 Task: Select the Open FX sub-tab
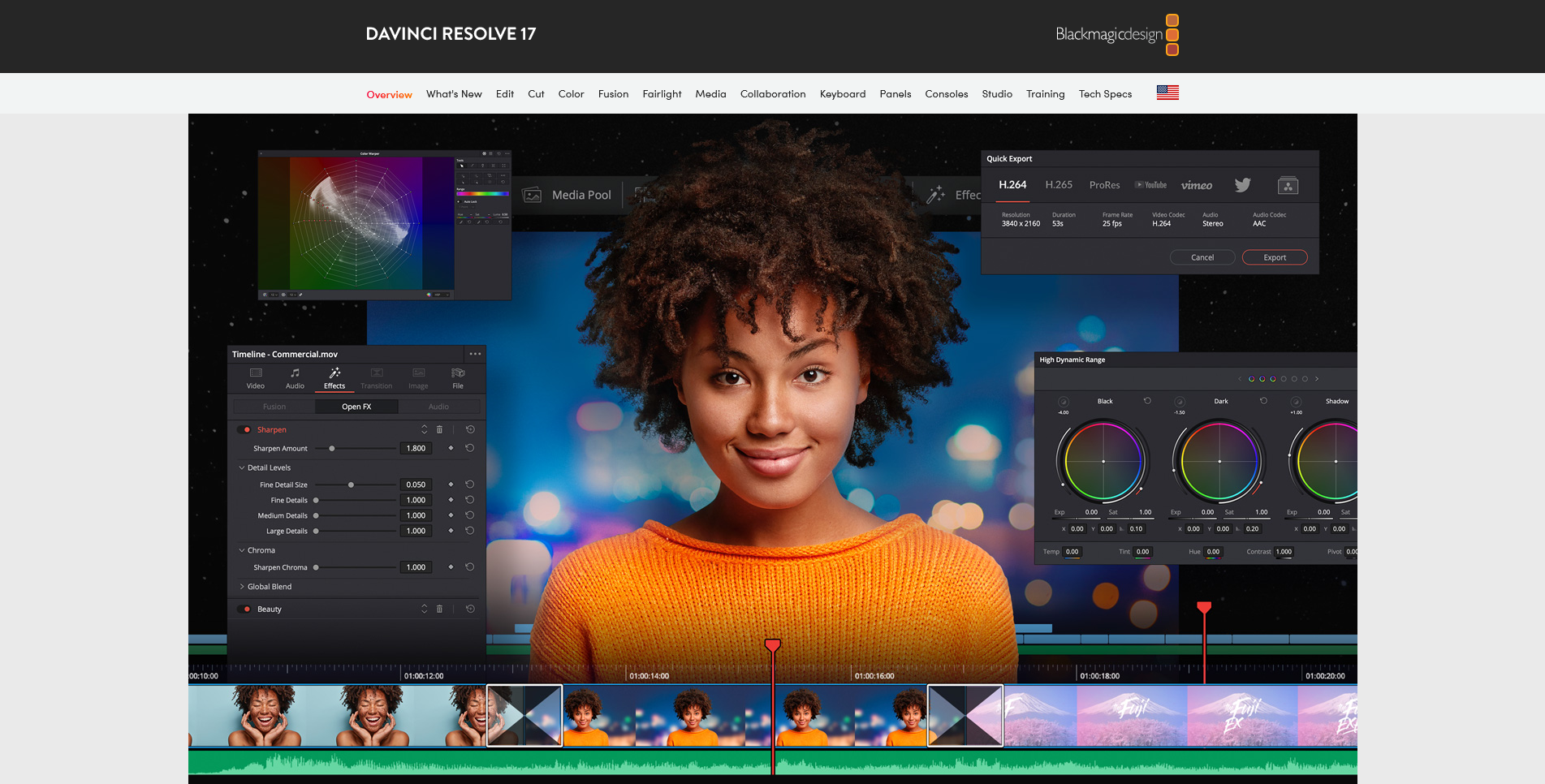click(x=356, y=407)
